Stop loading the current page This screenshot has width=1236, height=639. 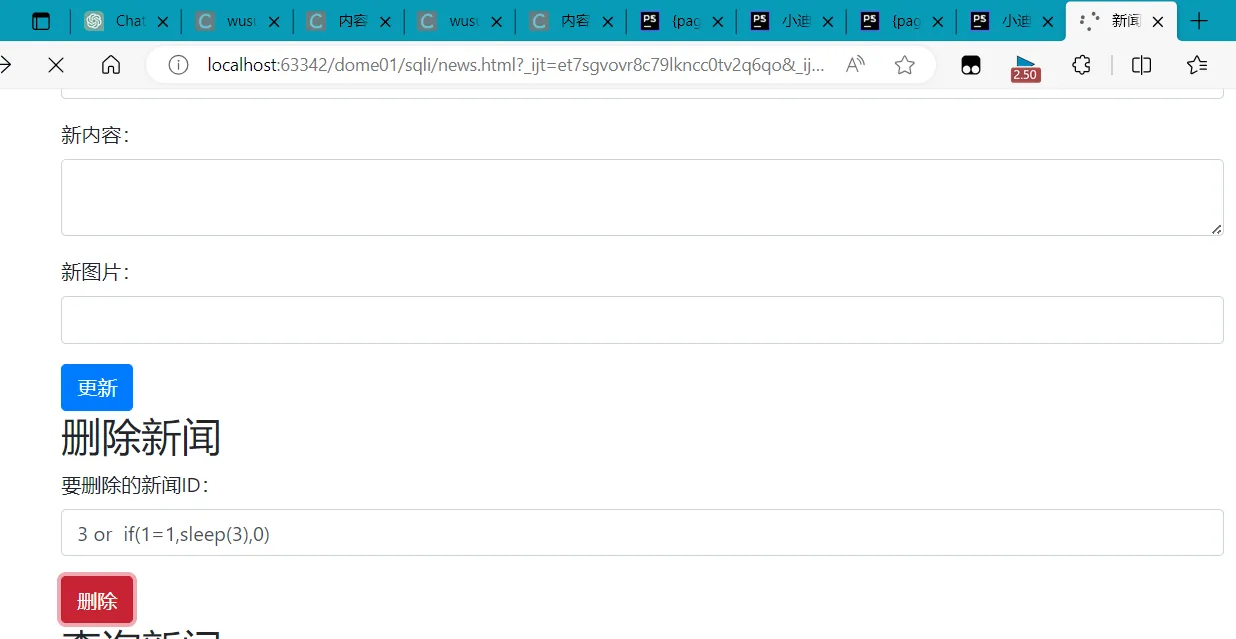[x=56, y=65]
